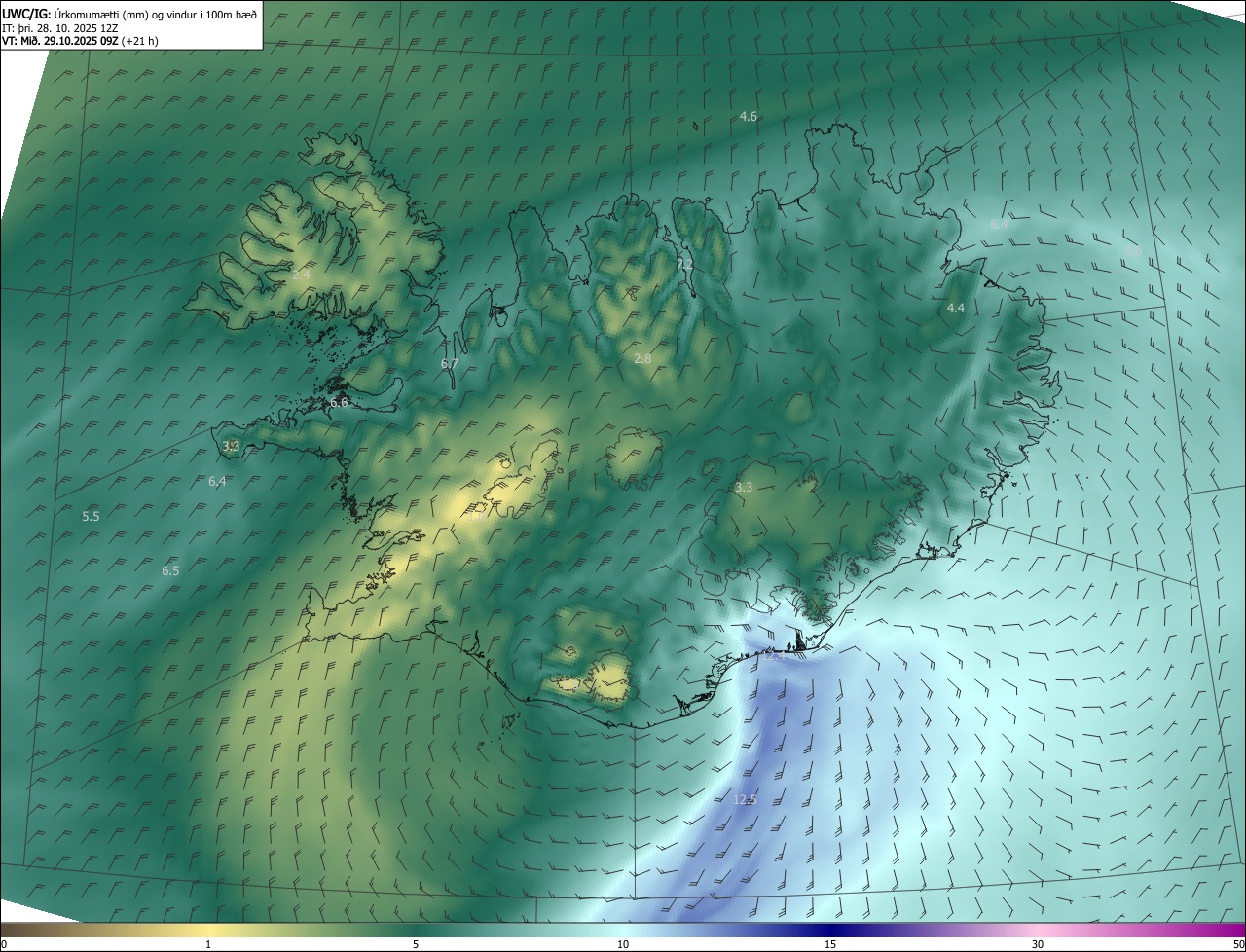
Task: Click the 5.5 value label over the ocean
Action: pyautogui.click(x=91, y=516)
